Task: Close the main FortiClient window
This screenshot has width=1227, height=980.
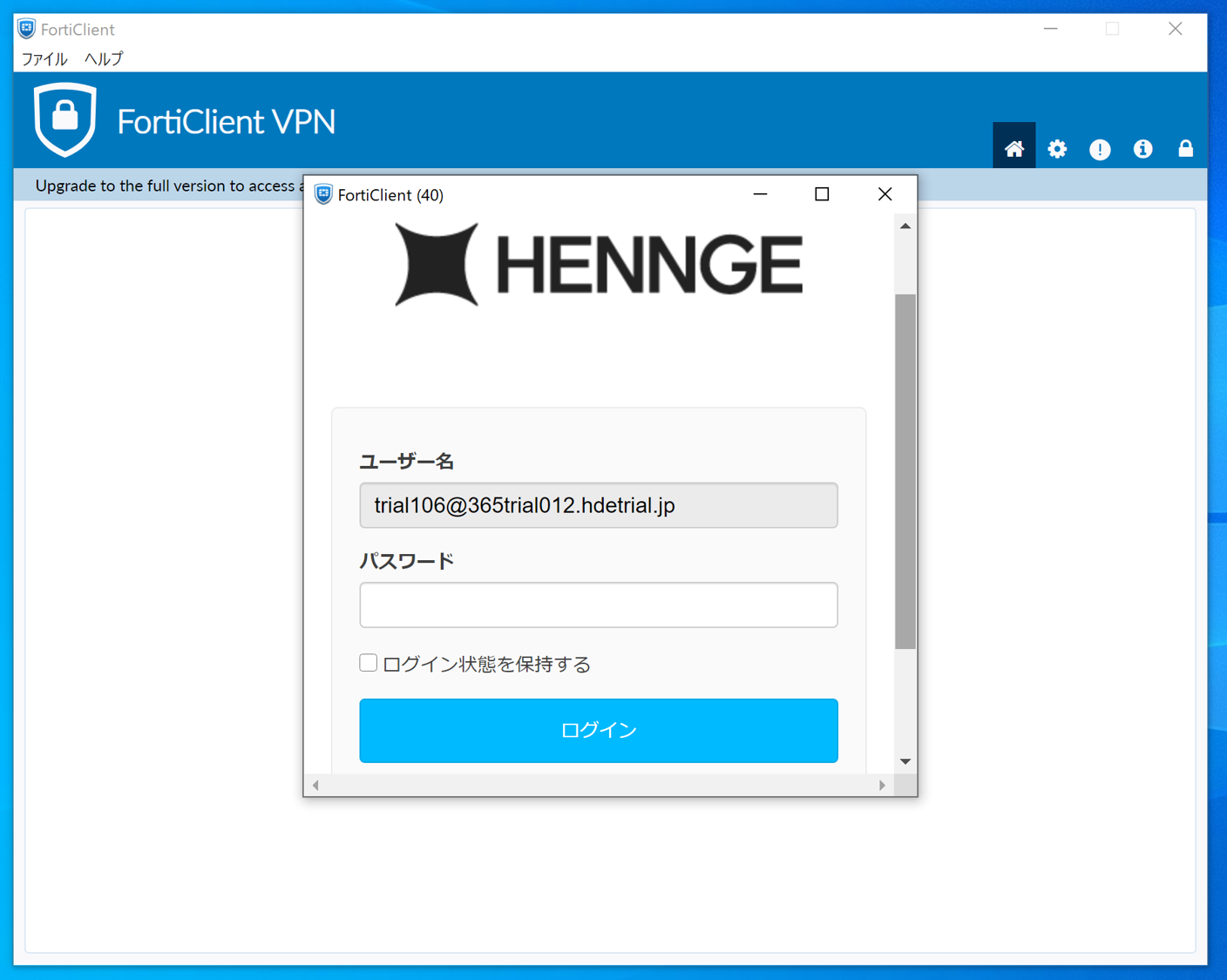Action: [x=1176, y=29]
